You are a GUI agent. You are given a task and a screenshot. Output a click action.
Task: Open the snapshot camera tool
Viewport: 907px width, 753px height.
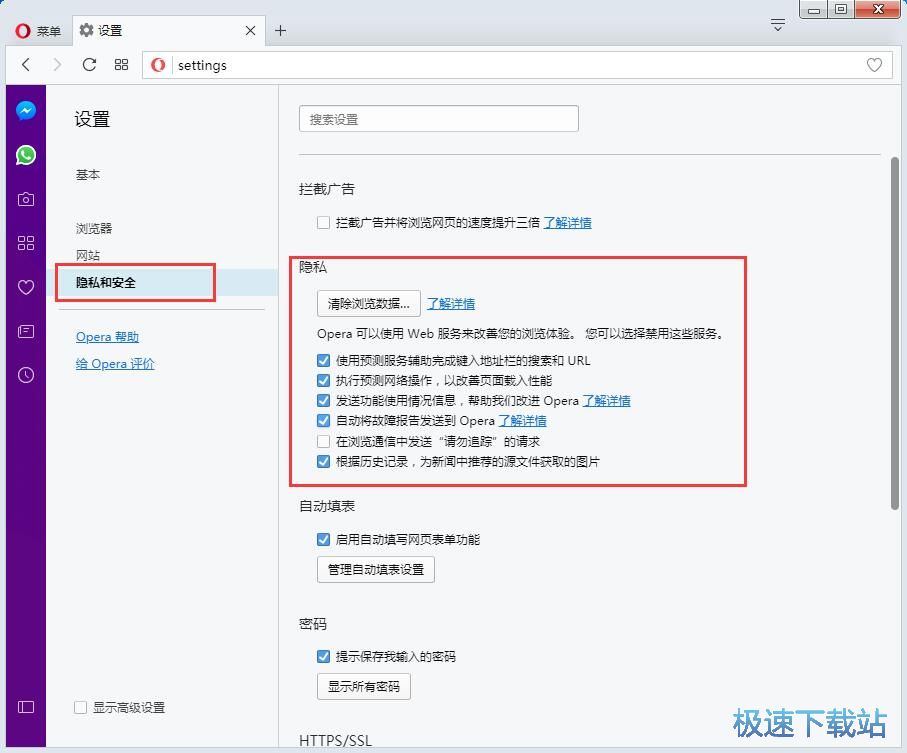point(26,200)
